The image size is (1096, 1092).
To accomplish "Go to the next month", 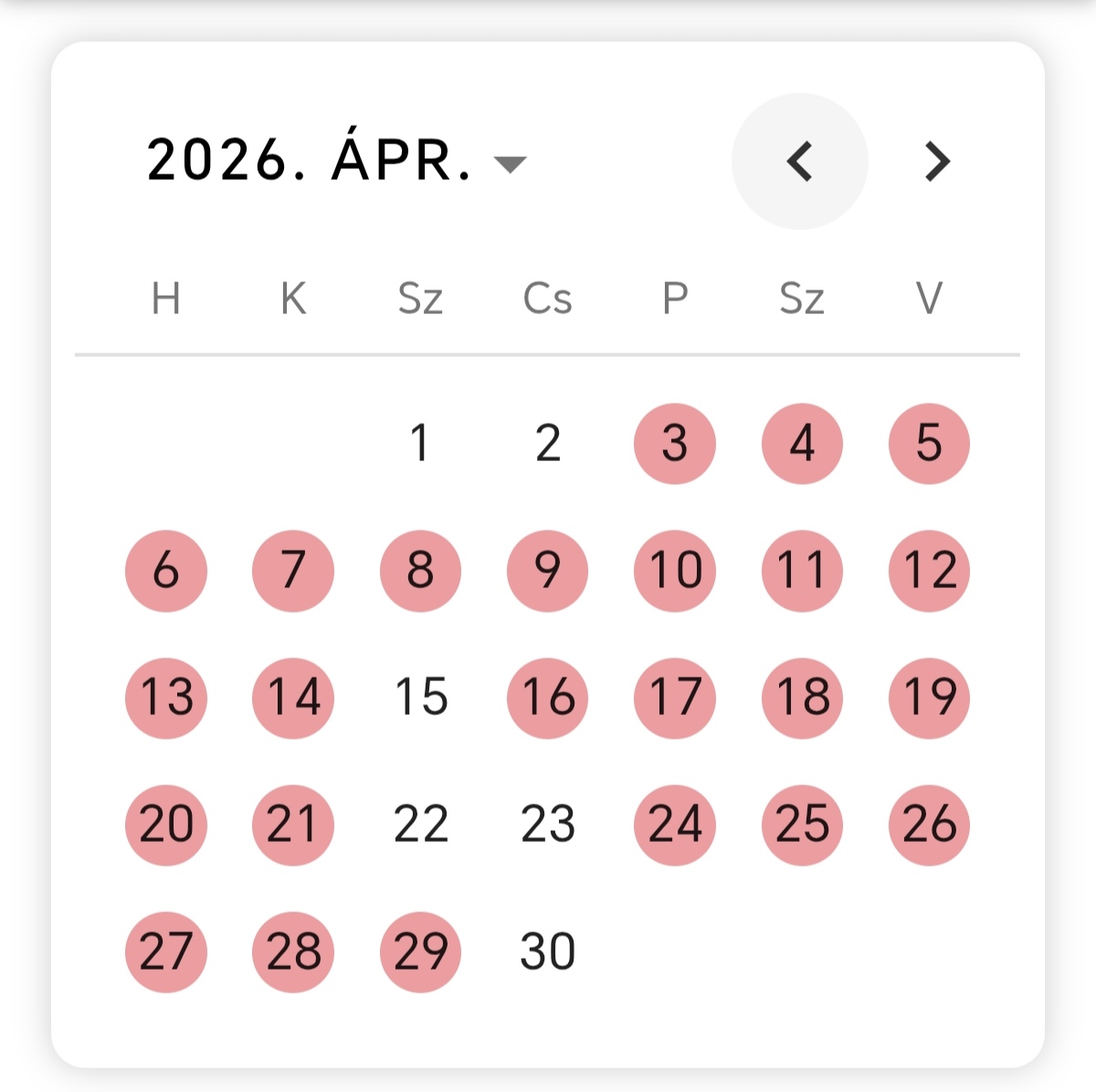I will [x=937, y=162].
